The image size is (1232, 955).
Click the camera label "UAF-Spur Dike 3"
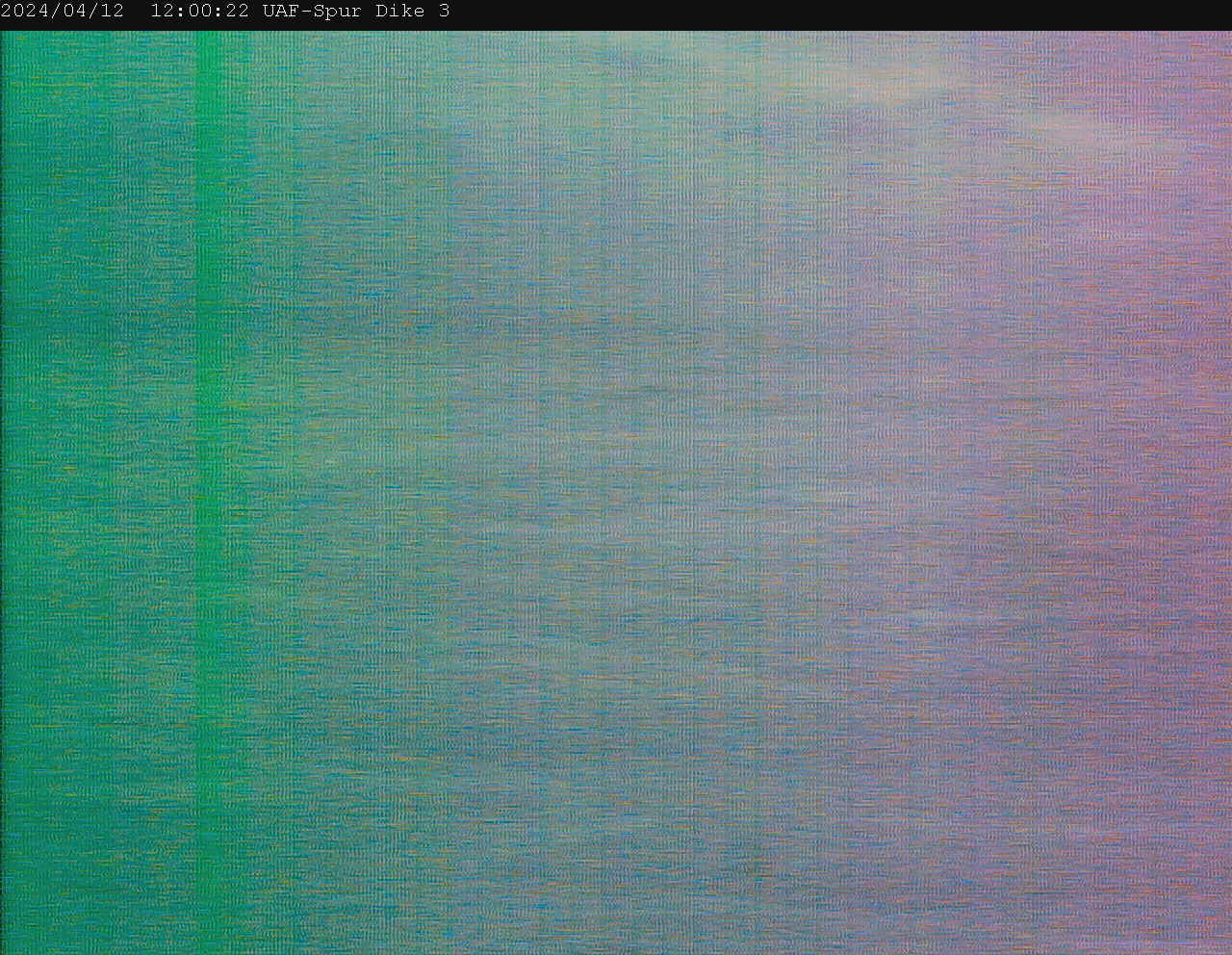pyautogui.click(x=356, y=12)
